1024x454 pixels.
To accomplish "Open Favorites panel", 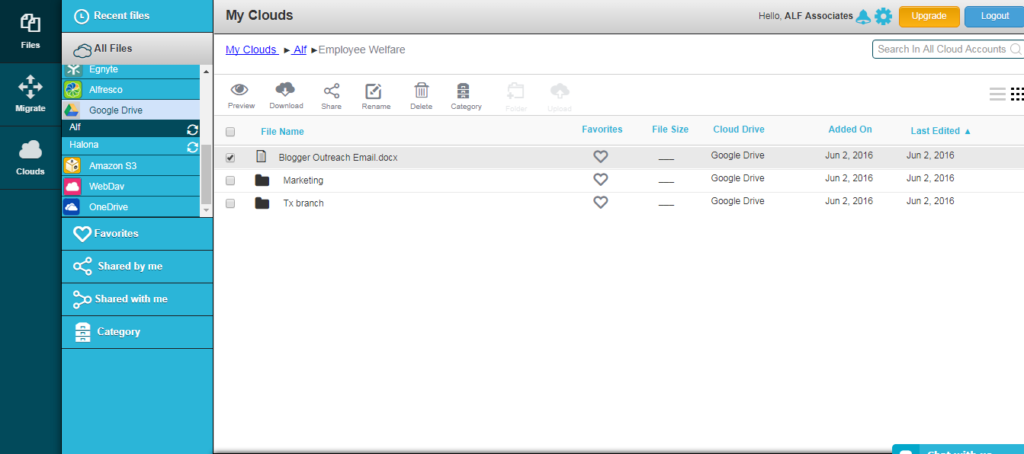I will (137, 233).
